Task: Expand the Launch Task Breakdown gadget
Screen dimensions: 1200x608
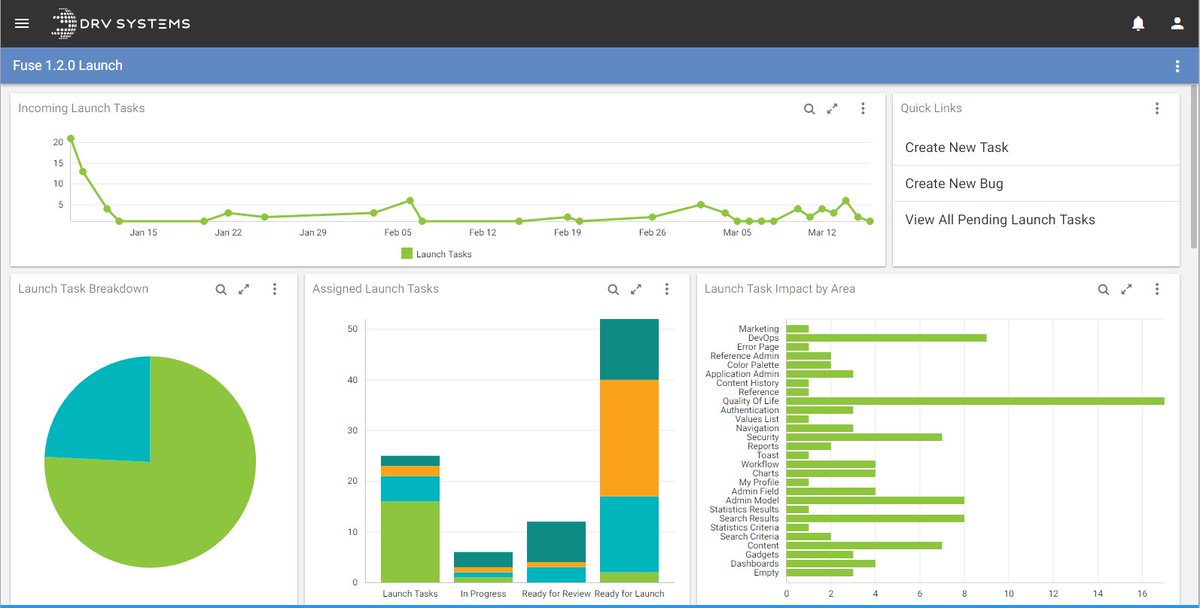Action: coord(244,290)
